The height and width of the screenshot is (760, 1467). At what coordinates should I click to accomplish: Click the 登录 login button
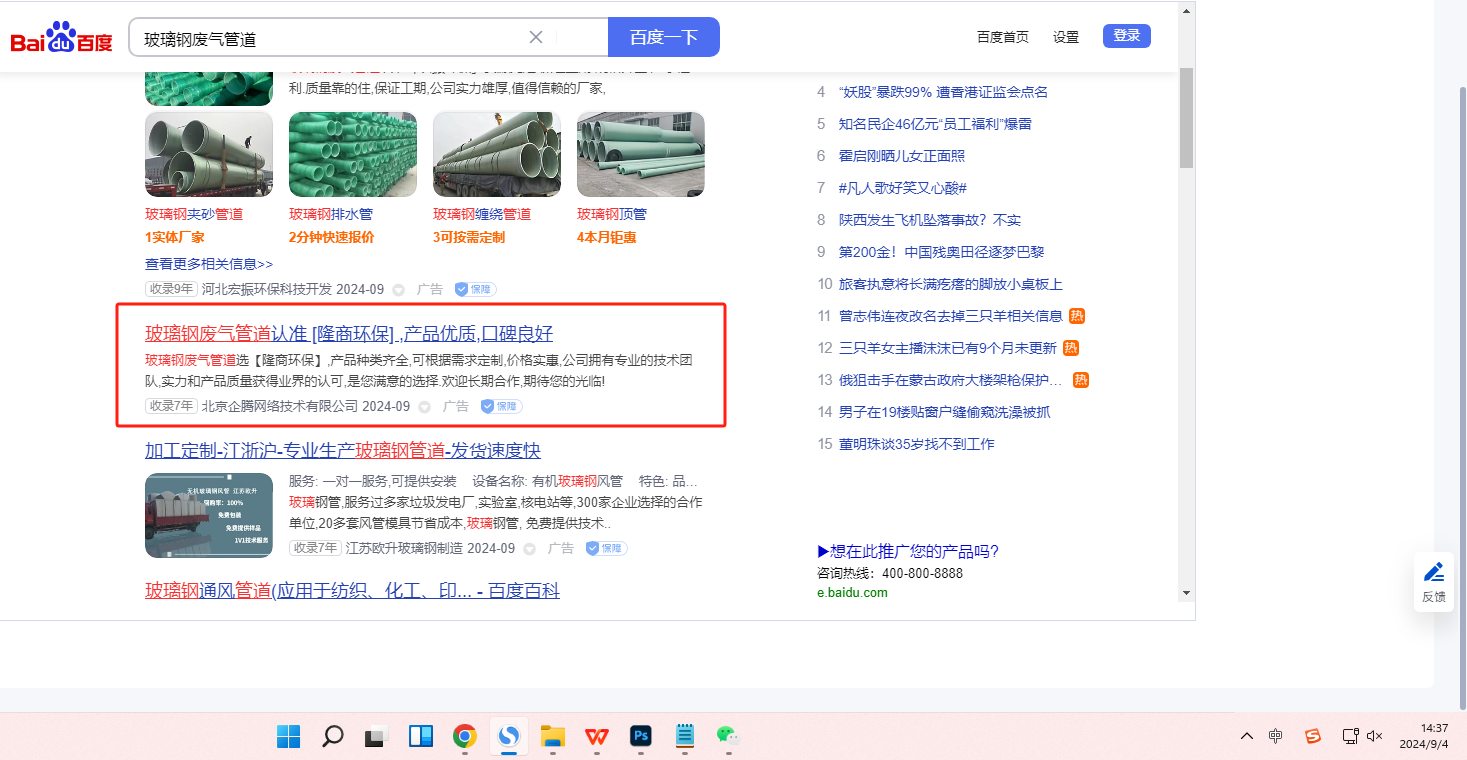(x=1127, y=36)
